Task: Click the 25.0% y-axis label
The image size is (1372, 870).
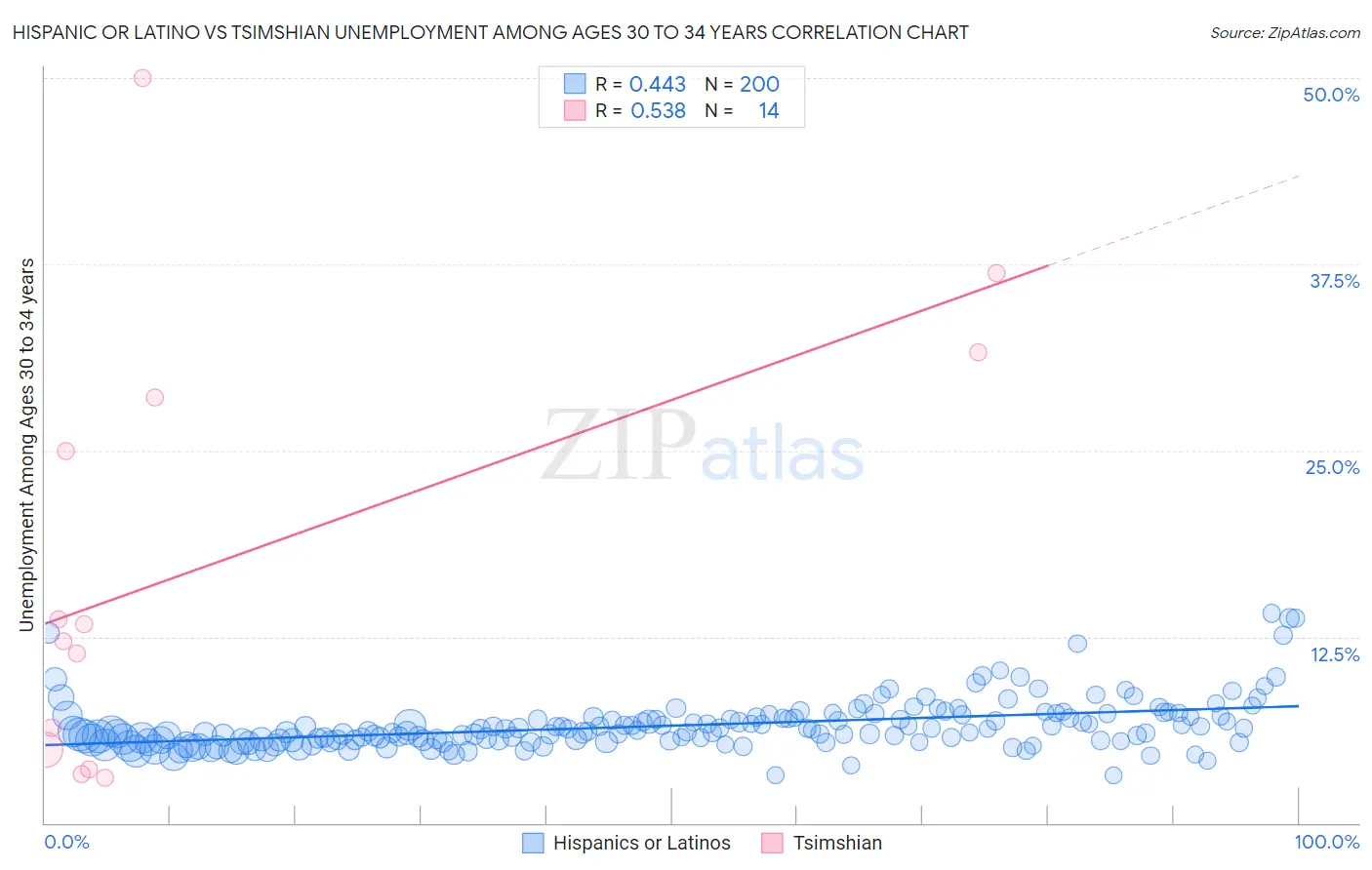Action: click(1332, 467)
